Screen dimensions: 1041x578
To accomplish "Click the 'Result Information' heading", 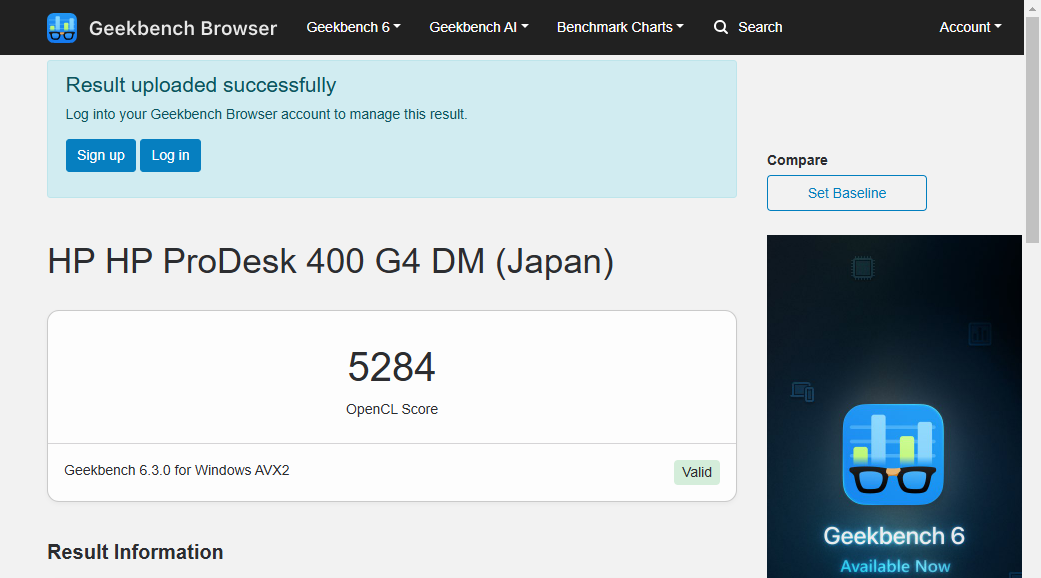I will [x=135, y=552].
